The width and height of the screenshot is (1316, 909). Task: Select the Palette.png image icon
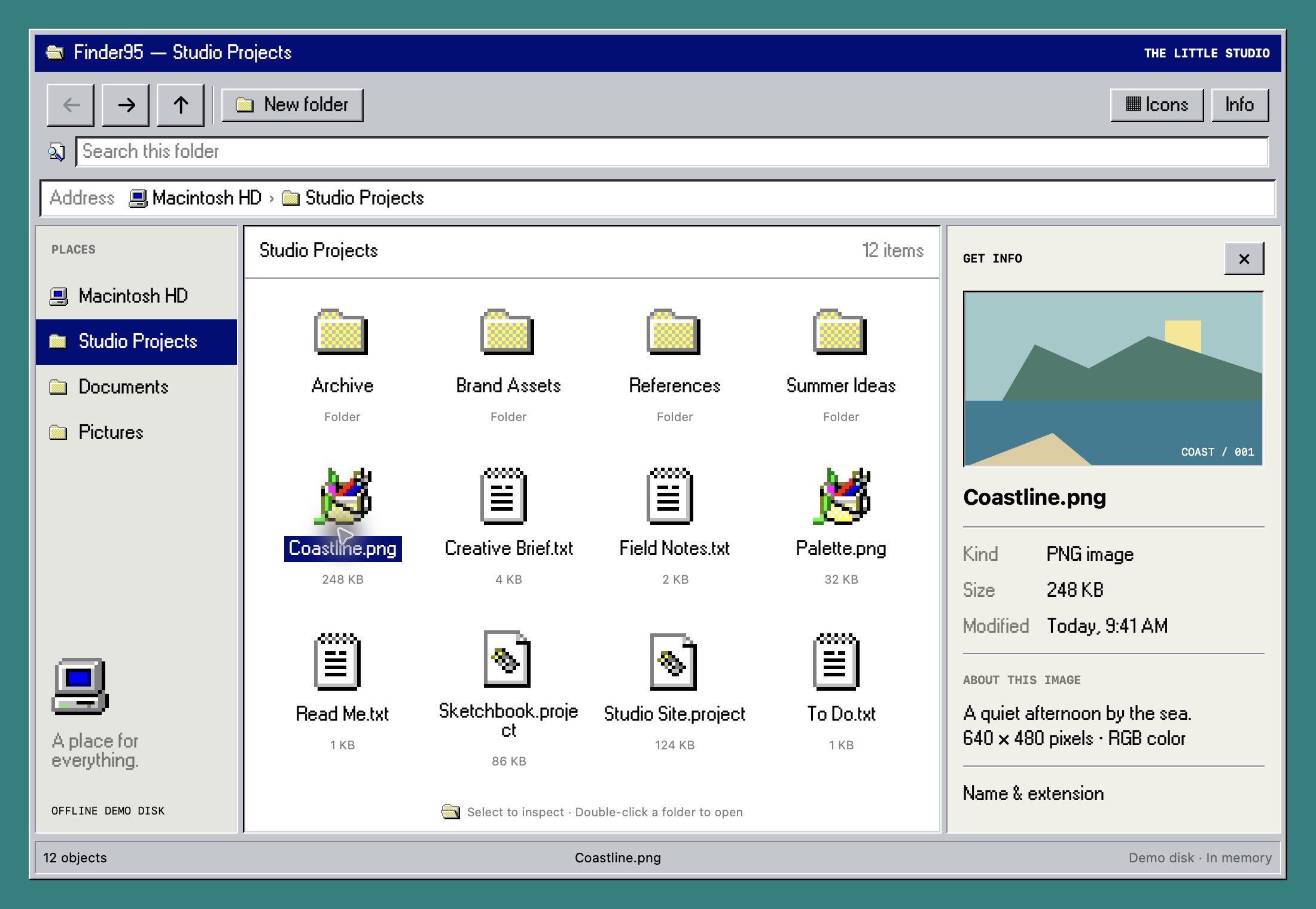click(x=842, y=496)
